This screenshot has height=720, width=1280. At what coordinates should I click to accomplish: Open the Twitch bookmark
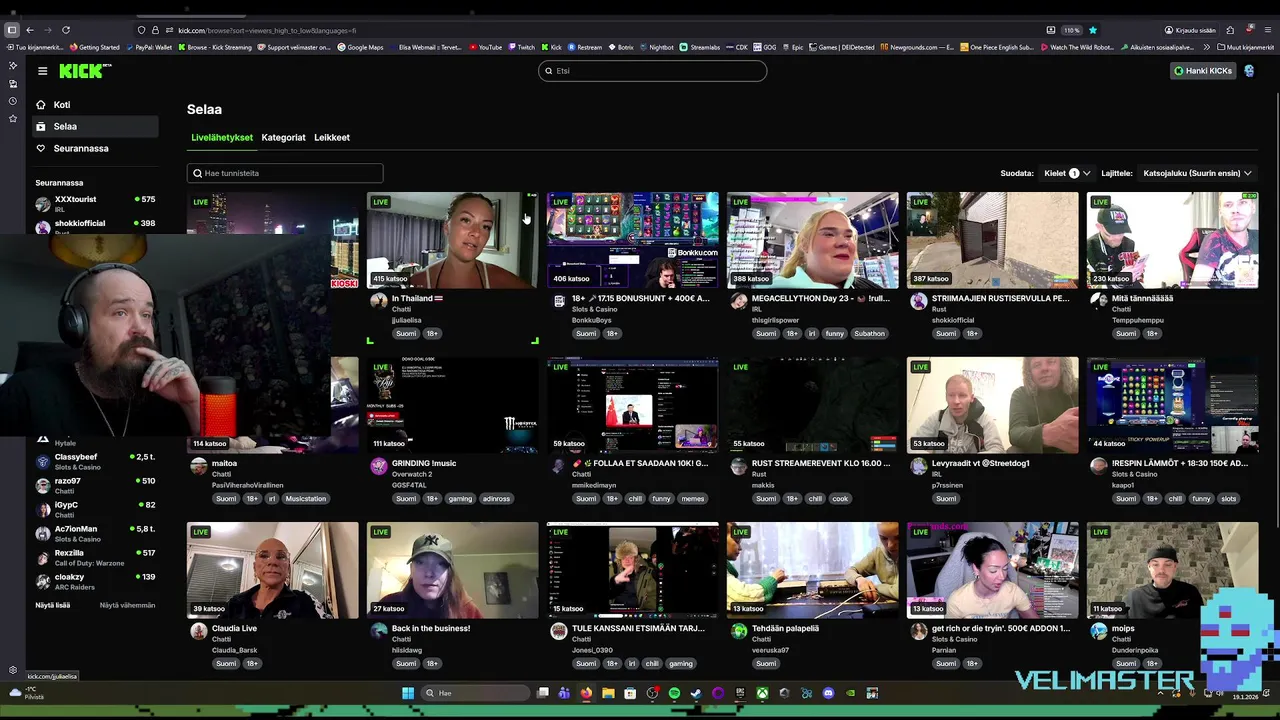click(x=521, y=47)
